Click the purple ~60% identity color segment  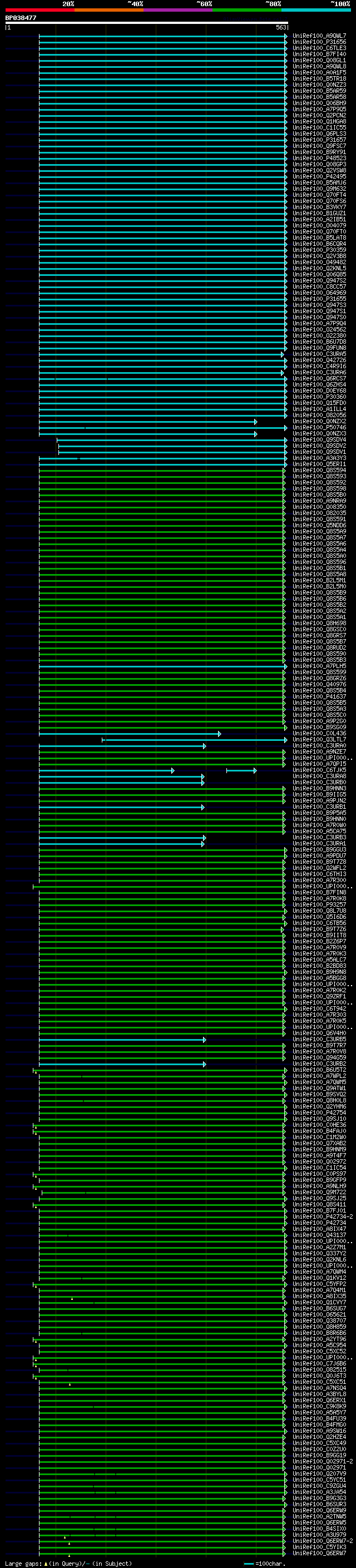[x=179, y=10]
